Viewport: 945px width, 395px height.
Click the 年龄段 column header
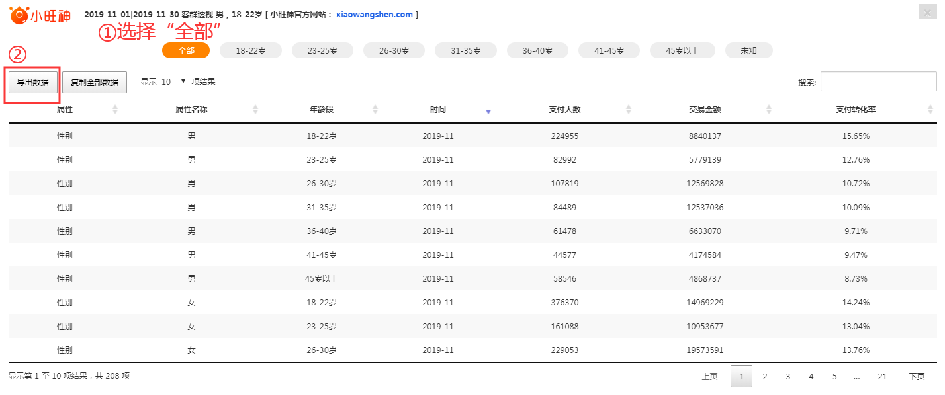pyautogui.click(x=321, y=110)
